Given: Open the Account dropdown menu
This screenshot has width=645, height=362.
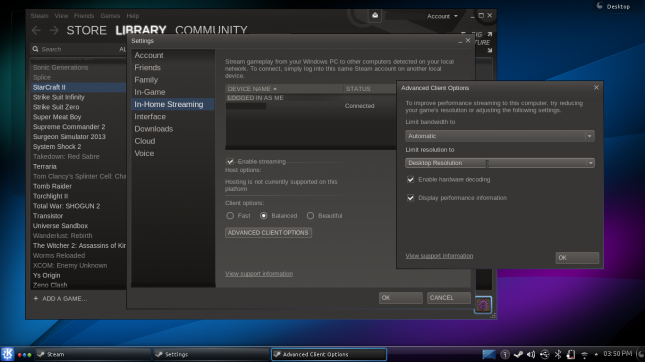Looking at the screenshot, I should (x=442, y=16).
